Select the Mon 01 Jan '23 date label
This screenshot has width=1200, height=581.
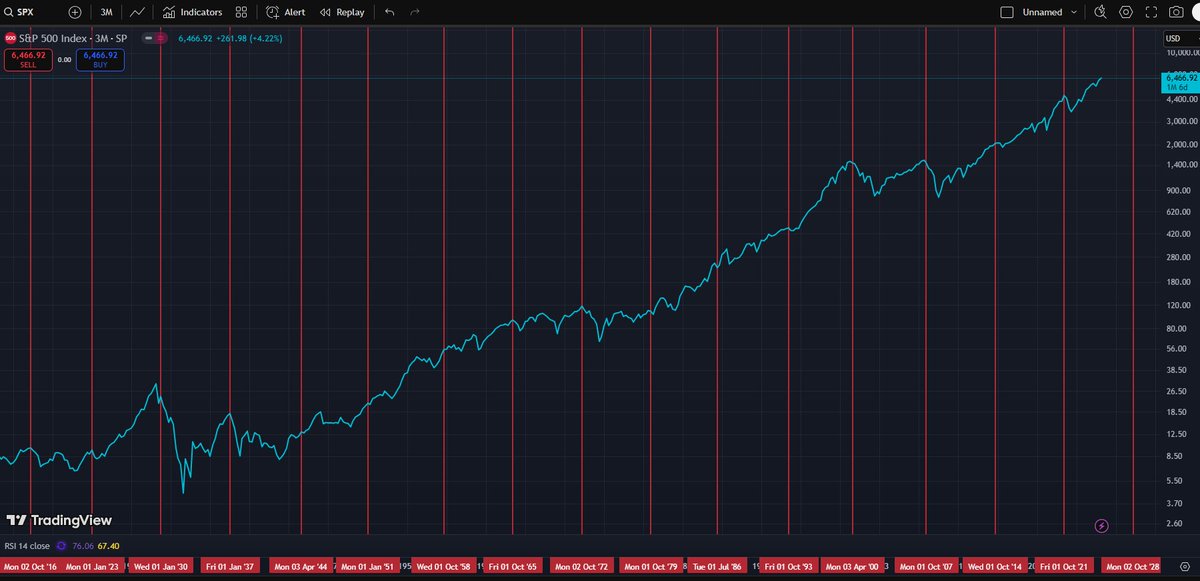pos(92,566)
